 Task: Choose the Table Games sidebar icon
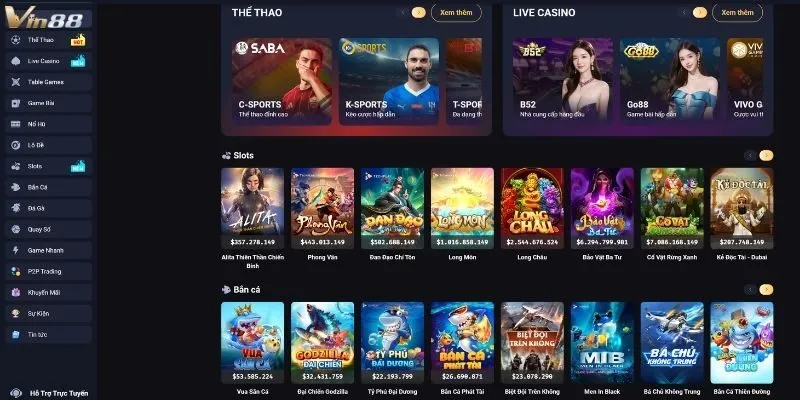[x=16, y=82]
